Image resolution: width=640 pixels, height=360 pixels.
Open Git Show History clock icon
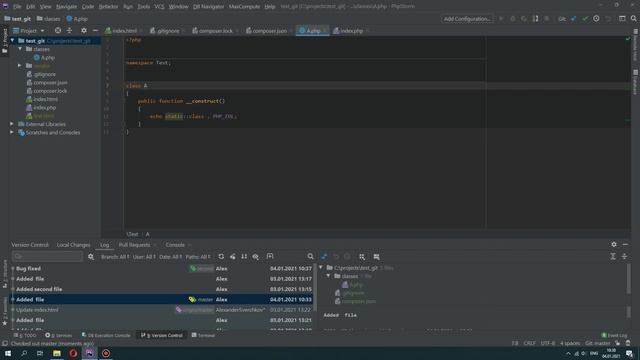tap(596, 19)
